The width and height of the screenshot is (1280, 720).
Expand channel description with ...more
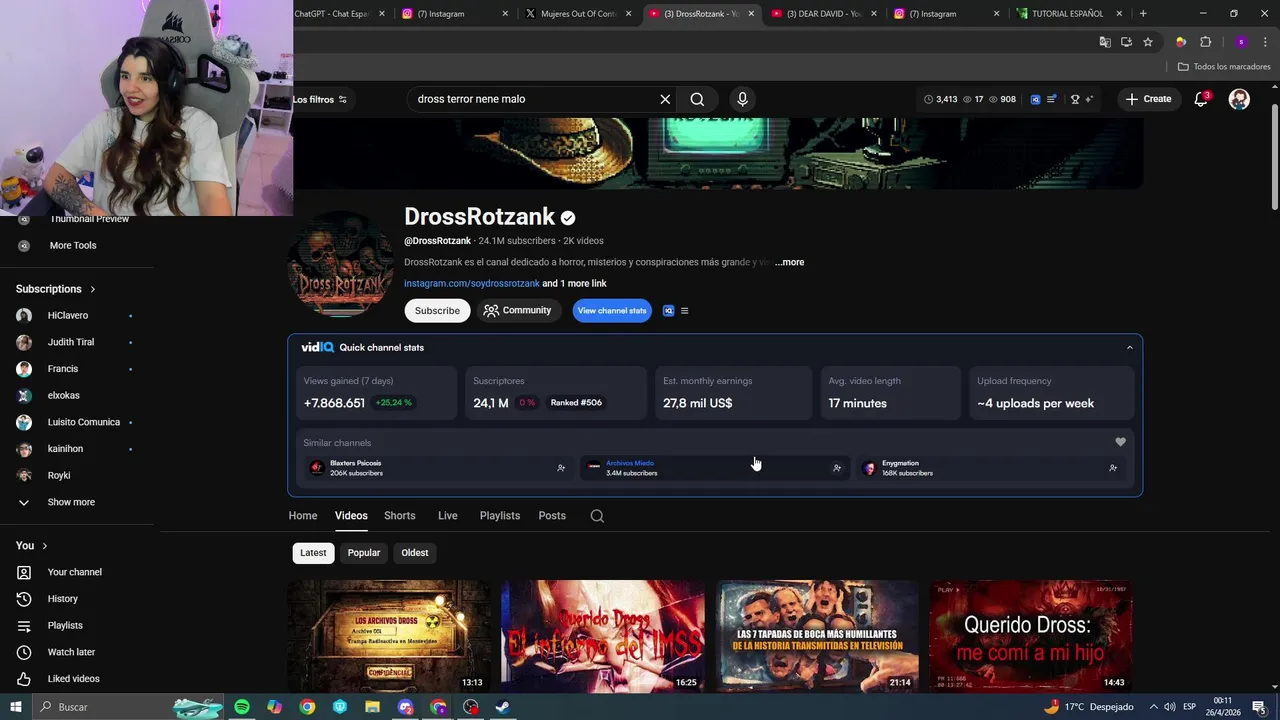789,262
